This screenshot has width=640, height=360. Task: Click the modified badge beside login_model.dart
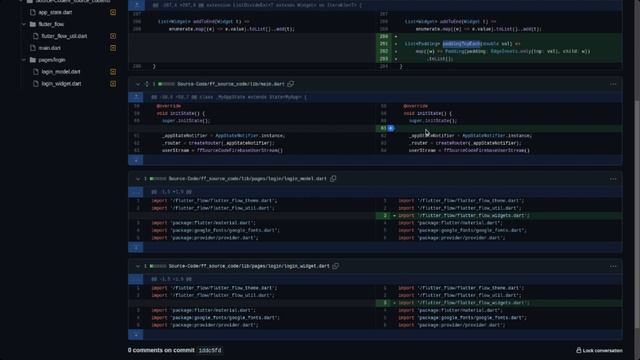click(113, 71)
